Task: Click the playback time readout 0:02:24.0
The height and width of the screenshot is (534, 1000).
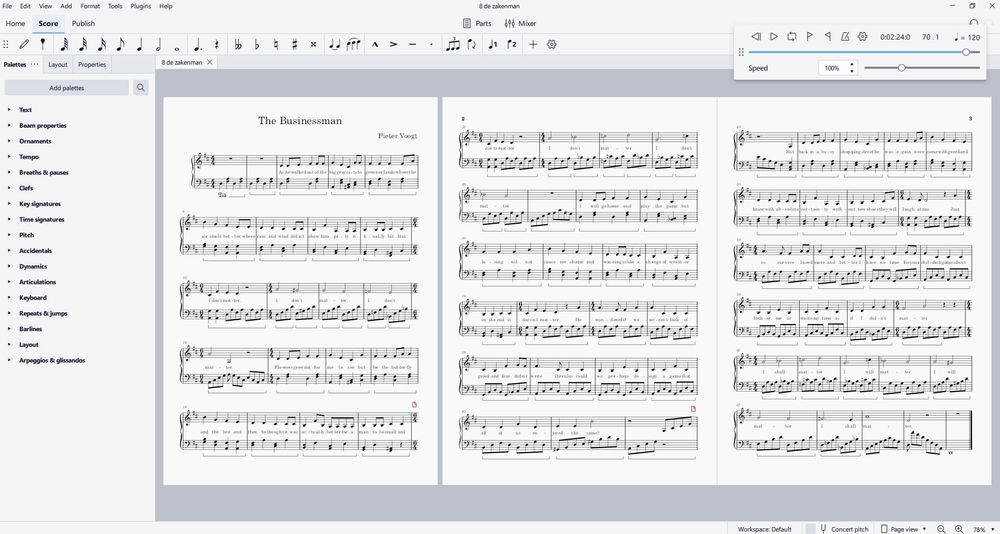Action: 895,37
